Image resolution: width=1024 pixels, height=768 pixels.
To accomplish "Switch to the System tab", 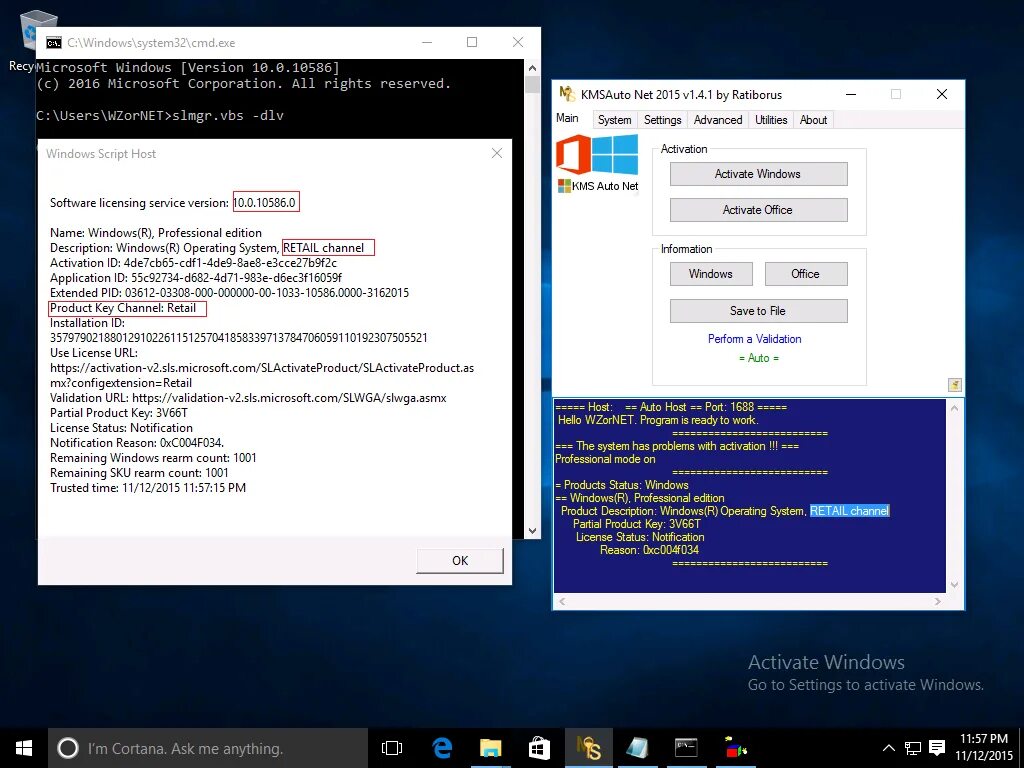I will click(615, 120).
